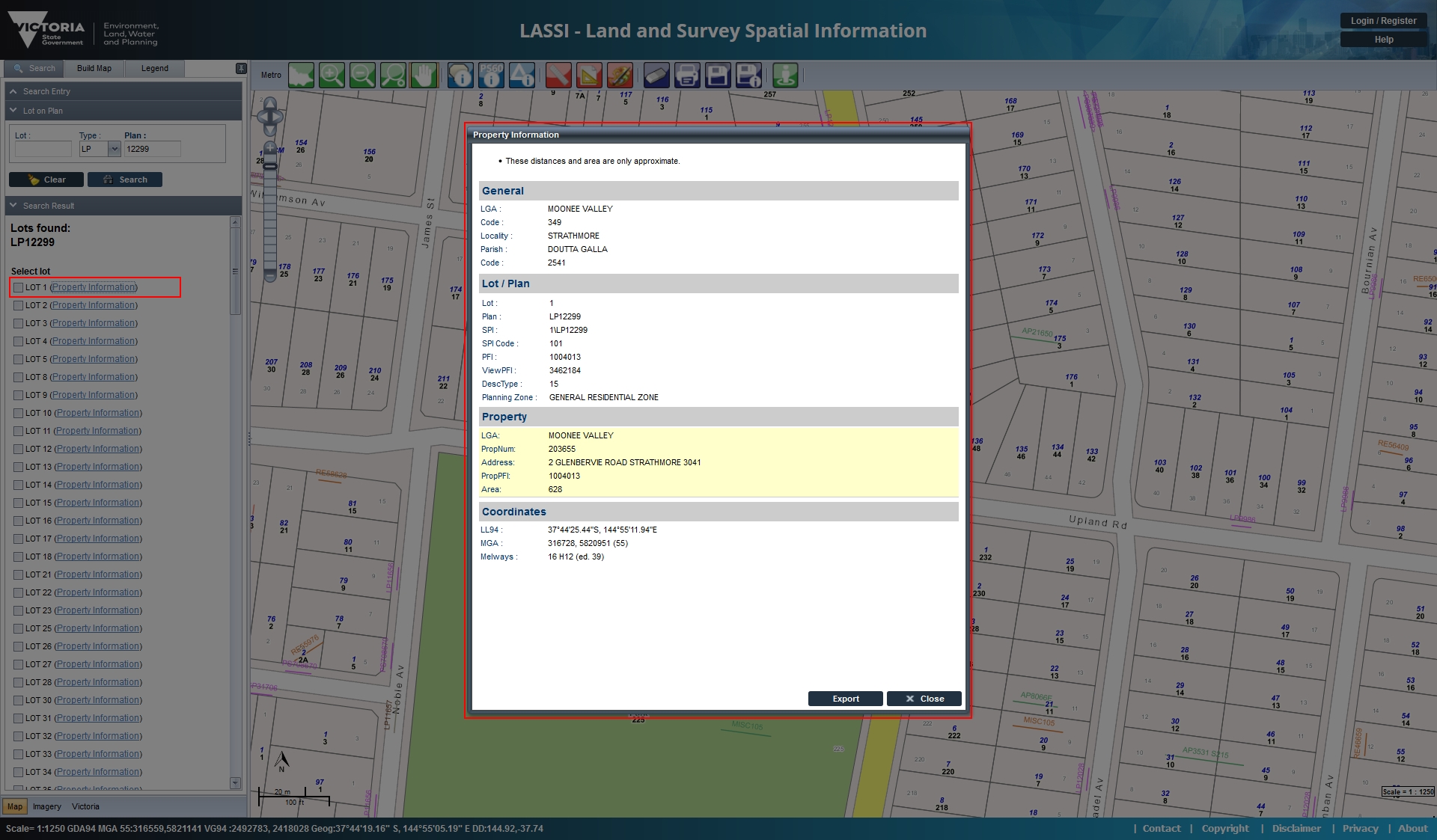Select the Victoria basemap tab

pyautogui.click(x=85, y=806)
